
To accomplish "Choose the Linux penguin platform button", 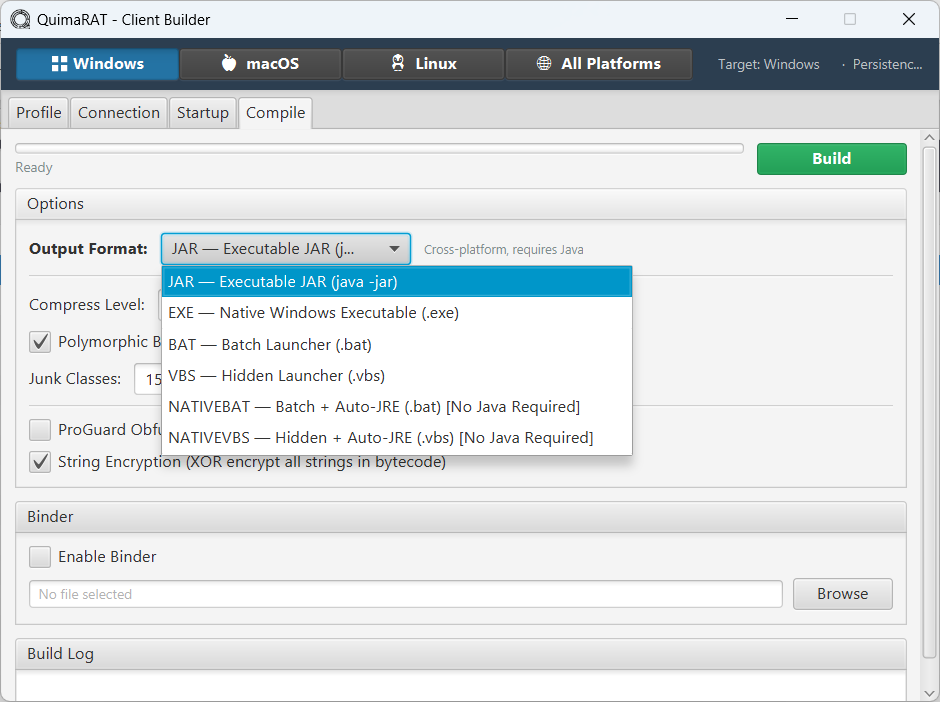I will tap(423, 64).
